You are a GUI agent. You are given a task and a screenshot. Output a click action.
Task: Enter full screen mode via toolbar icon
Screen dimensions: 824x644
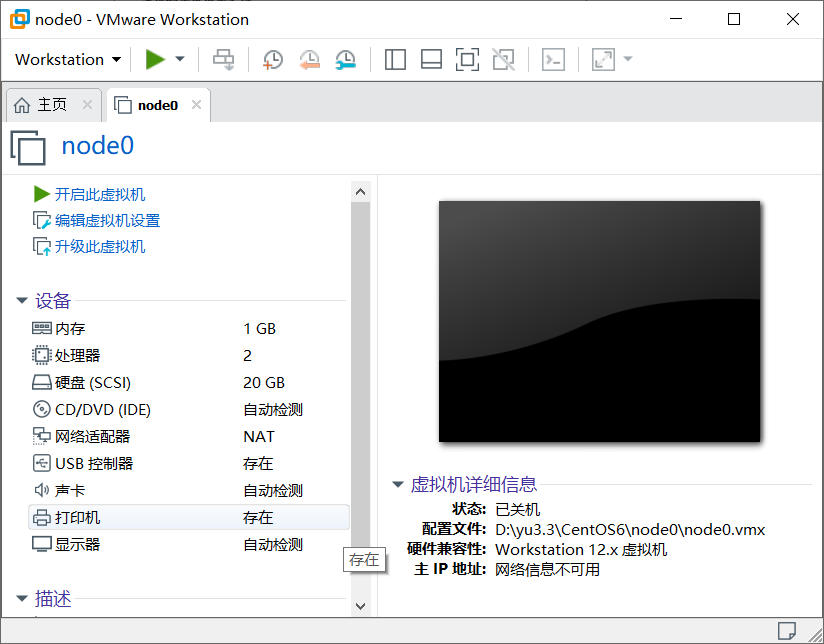[x=467, y=59]
